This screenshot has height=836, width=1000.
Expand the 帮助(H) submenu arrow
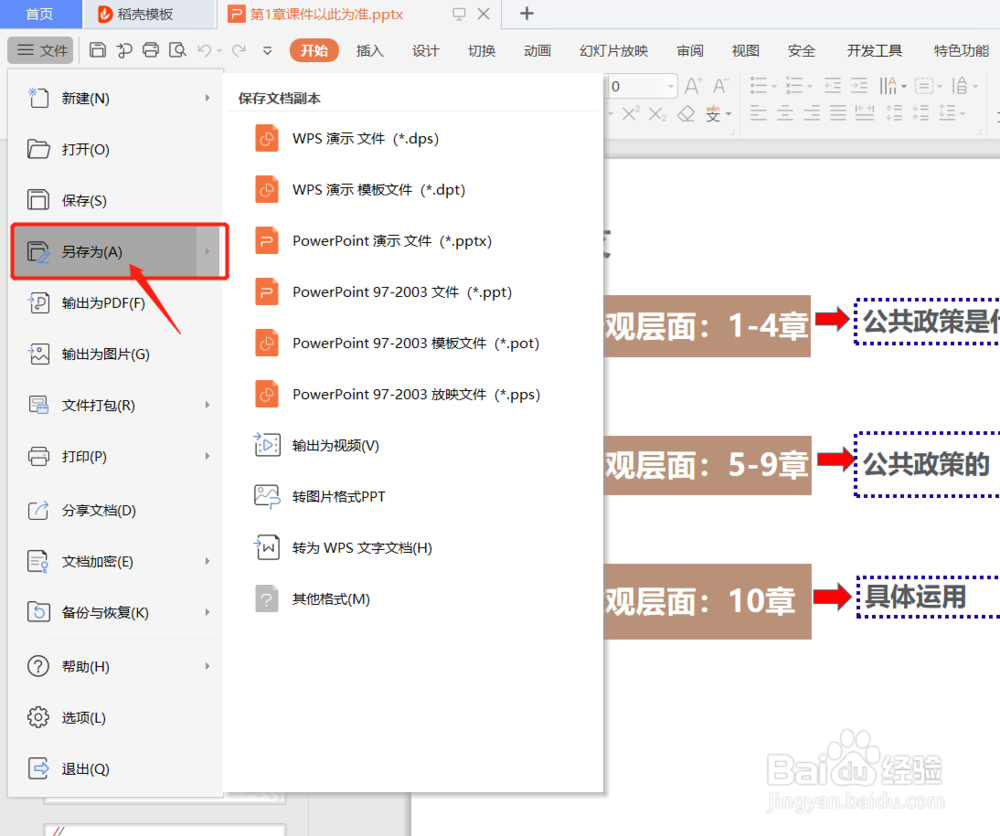pyautogui.click(x=207, y=666)
